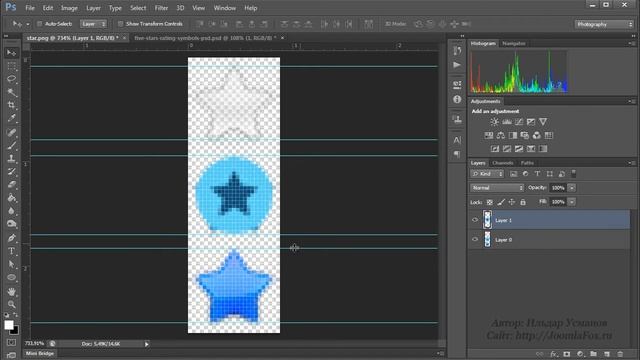Viewport: 640px width, 360px height.
Task: Switch to the Channels tab
Action: click(x=502, y=163)
